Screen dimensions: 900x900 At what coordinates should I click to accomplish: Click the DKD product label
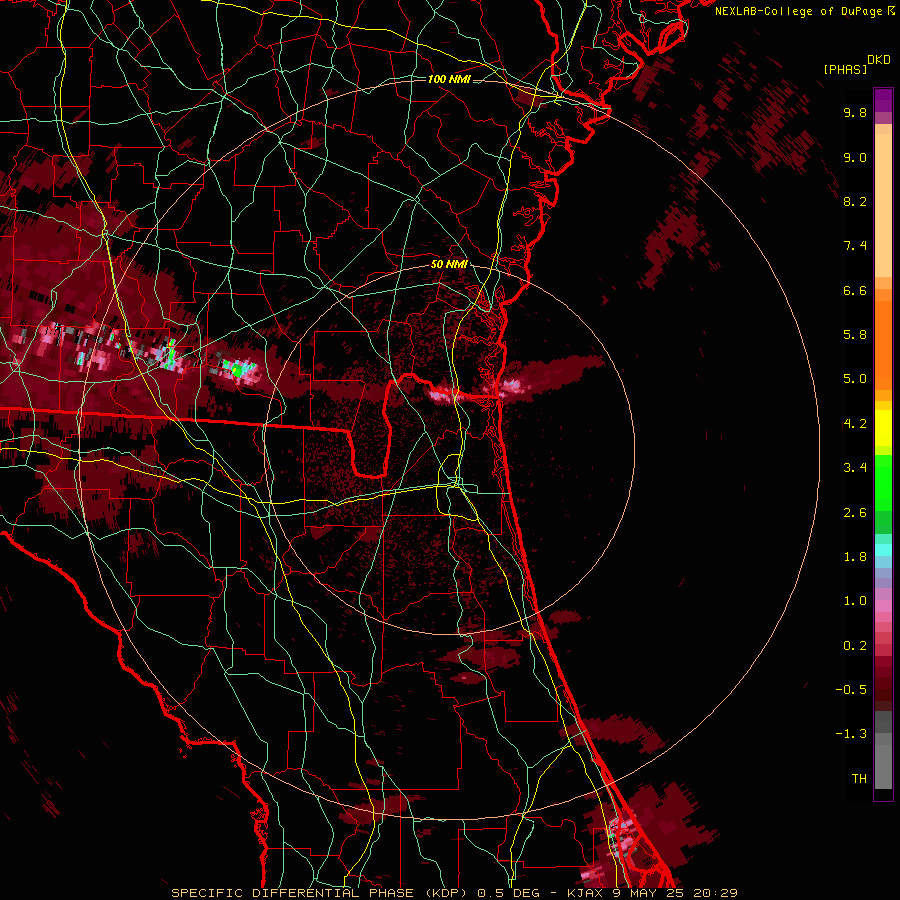point(879,60)
